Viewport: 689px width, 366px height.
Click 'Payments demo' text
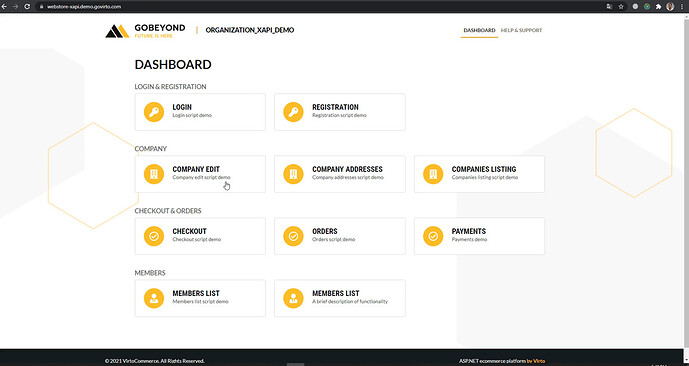(x=469, y=239)
